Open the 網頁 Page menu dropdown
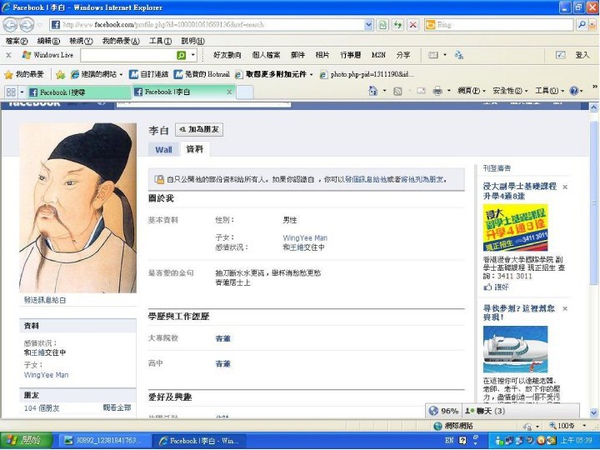 471,91
